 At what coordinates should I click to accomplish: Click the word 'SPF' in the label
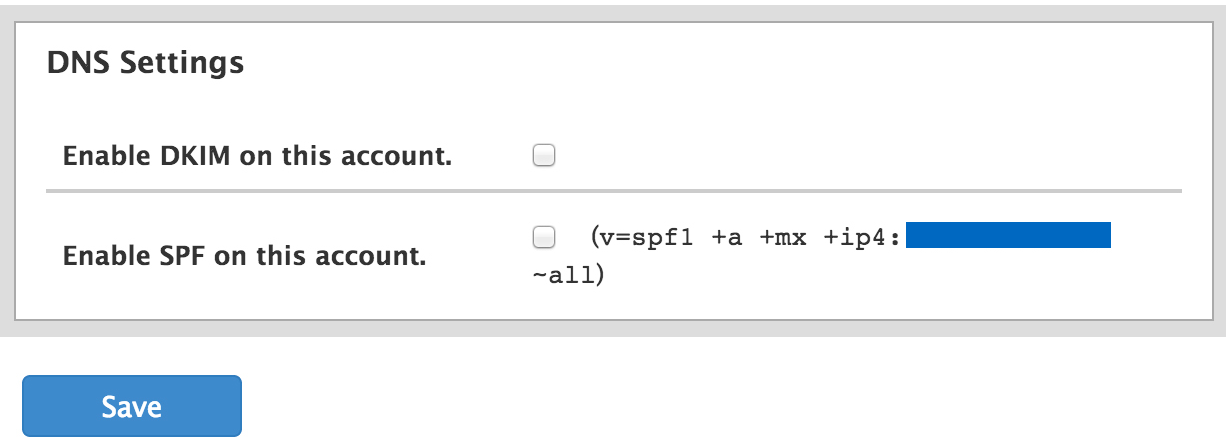pos(185,256)
